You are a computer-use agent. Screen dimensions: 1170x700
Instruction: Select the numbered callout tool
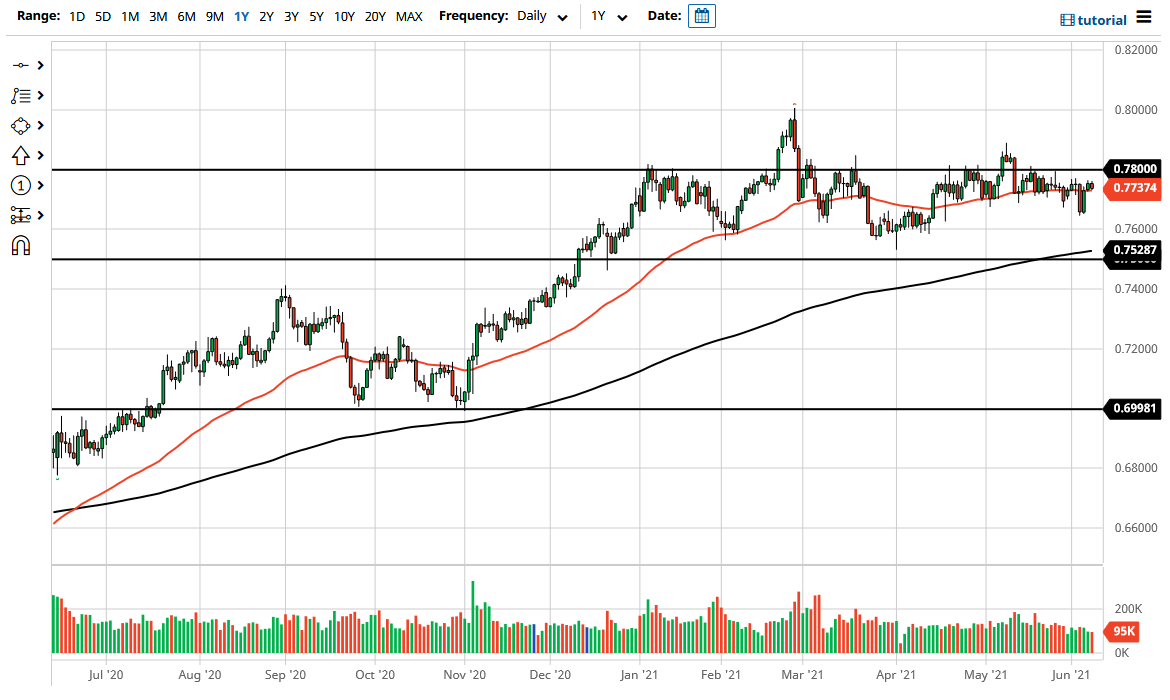(20, 185)
